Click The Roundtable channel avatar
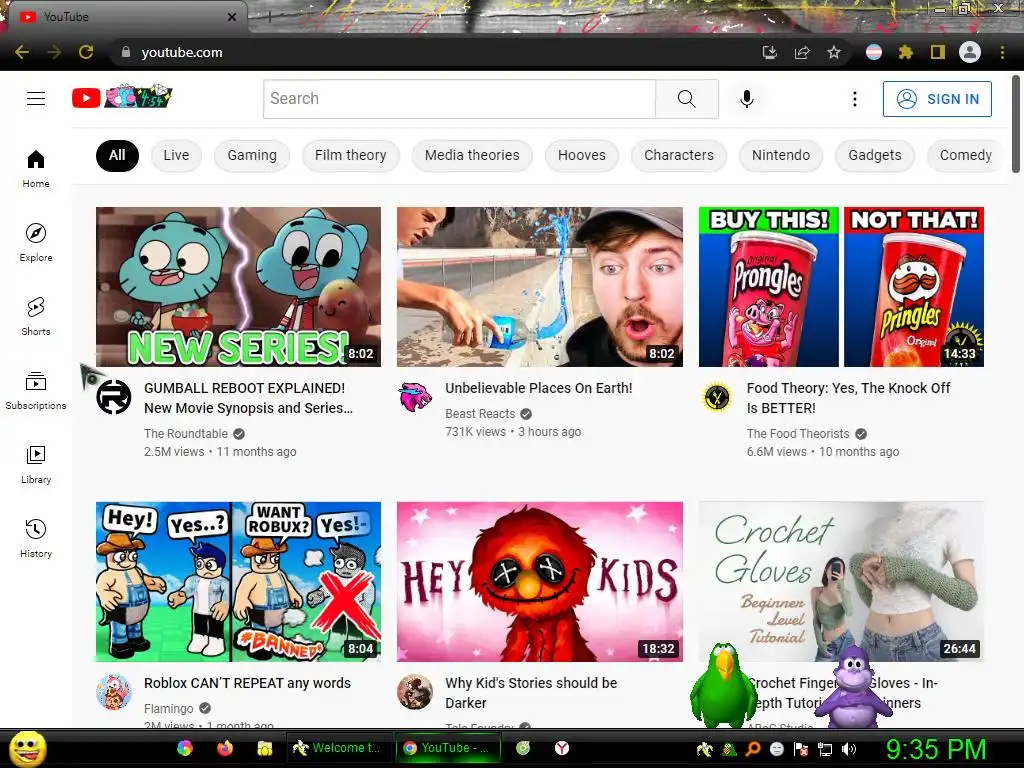Image resolution: width=1024 pixels, height=768 pixels. click(114, 397)
